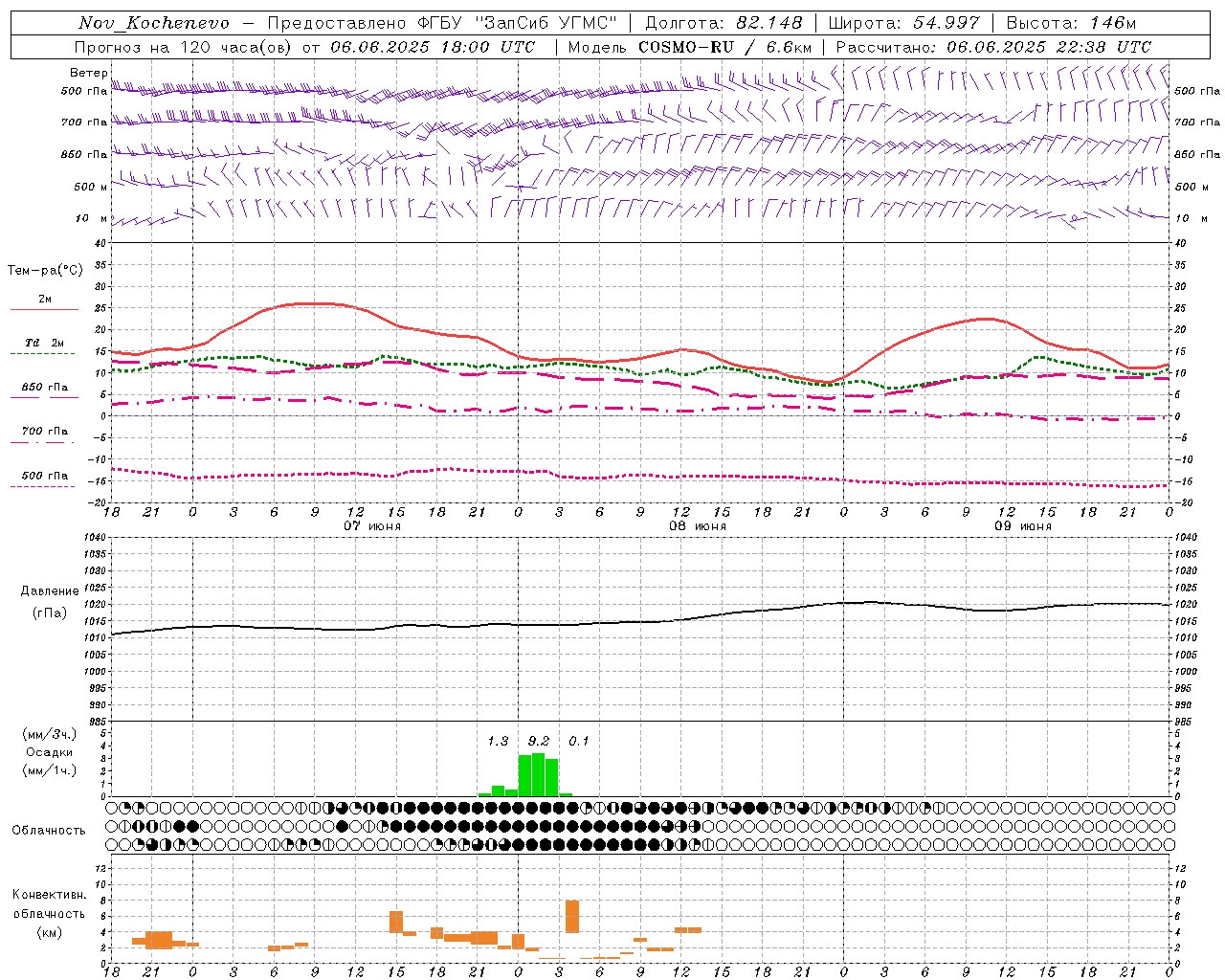This screenshot has height=980, width=1225.
Task: Click the 10 м wind level label on left axis
Action: coord(92,218)
